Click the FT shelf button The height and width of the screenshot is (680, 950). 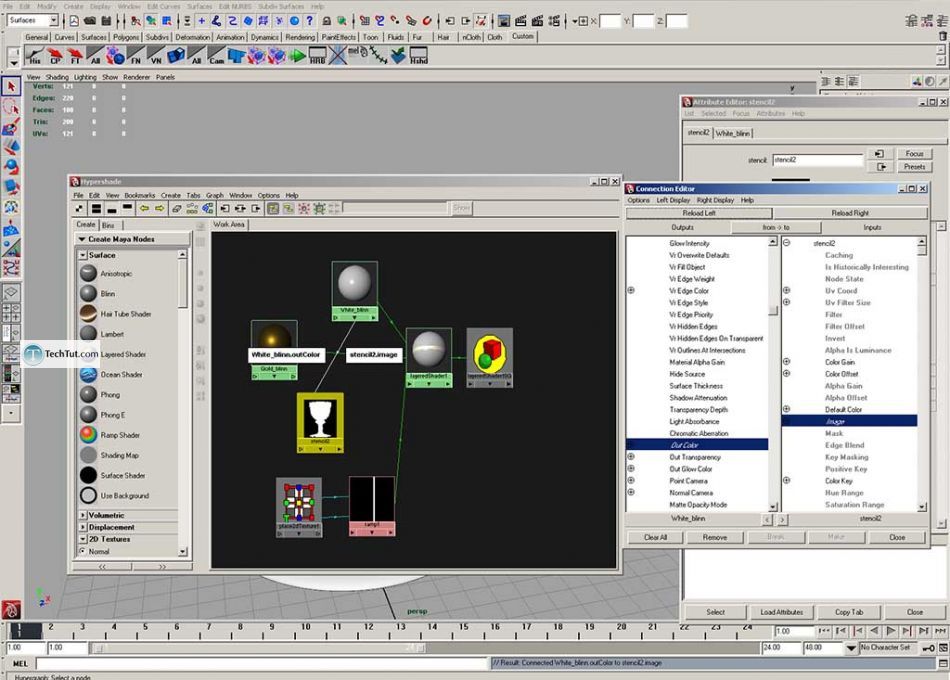[75, 56]
